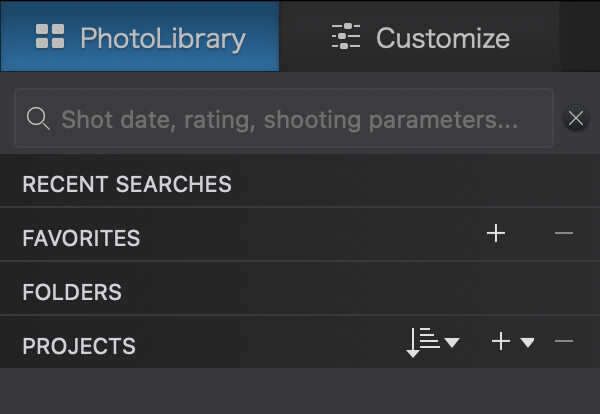Clear the search with the X button
The height and width of the screenshot is (414, 600).
coord(576,119)
